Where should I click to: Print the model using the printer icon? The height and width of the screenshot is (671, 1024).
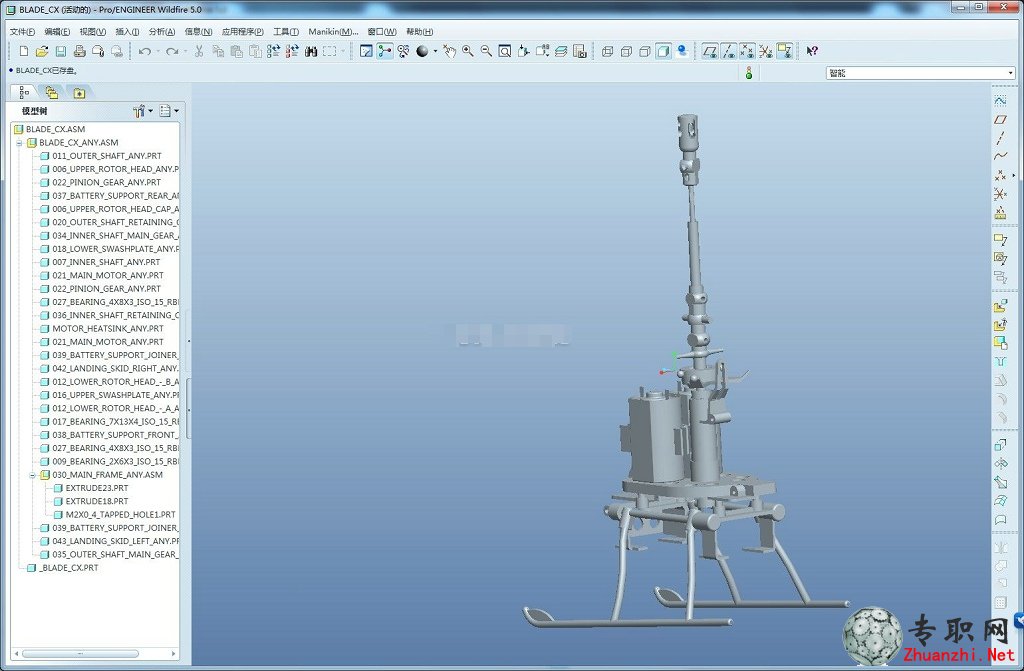click(80, 51)
